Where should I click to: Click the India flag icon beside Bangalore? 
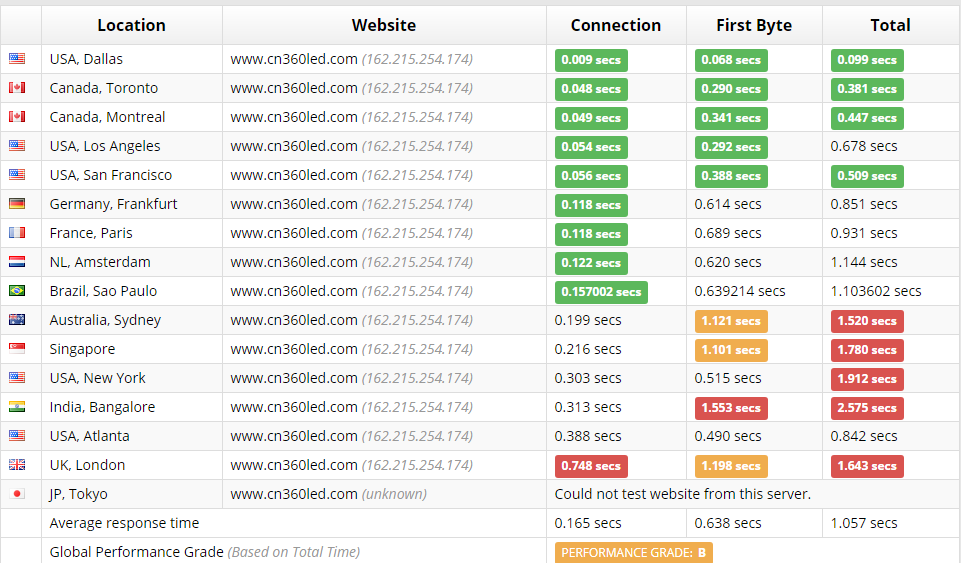[17, 407]
